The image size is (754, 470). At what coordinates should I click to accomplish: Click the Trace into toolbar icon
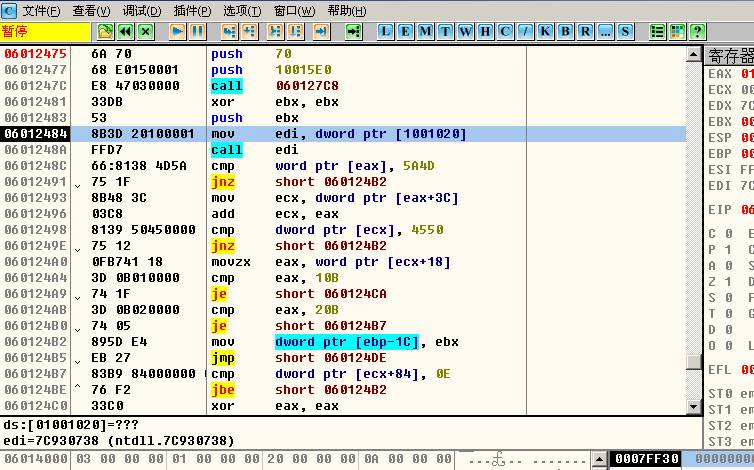pyautogui.click(x=276, y=32)
